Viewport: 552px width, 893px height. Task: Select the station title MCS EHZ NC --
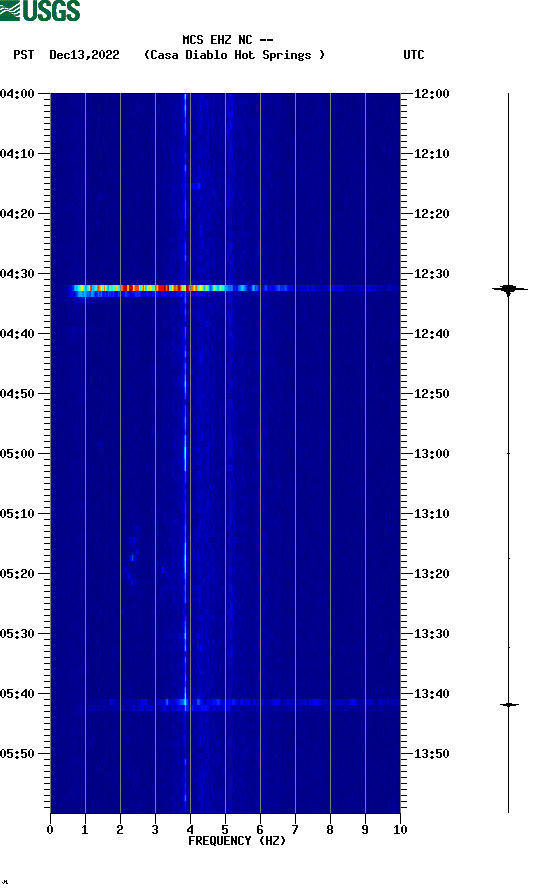click(228, 40)
